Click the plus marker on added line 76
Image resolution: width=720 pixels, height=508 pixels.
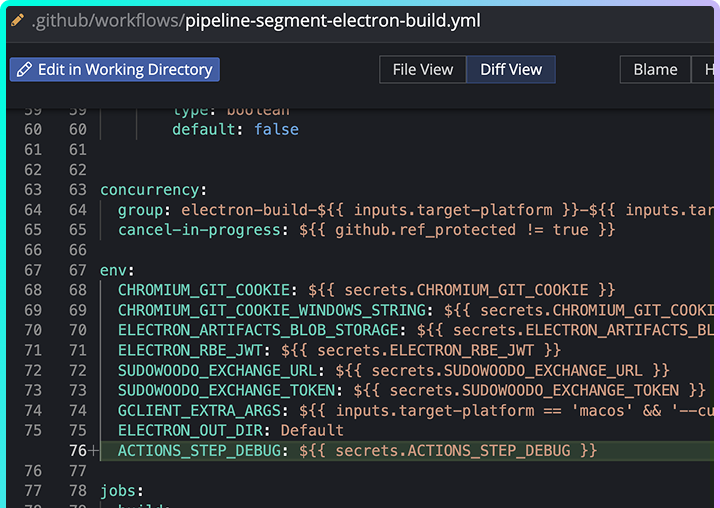pos(94,451)
